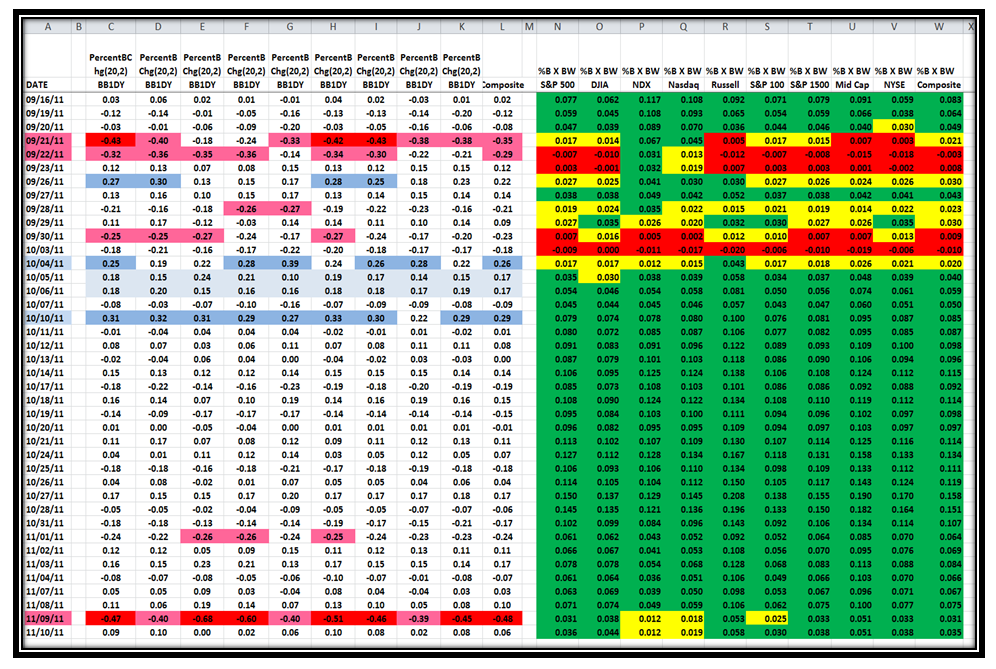Select column C header
996x669 pixels.
pos(111,27)
